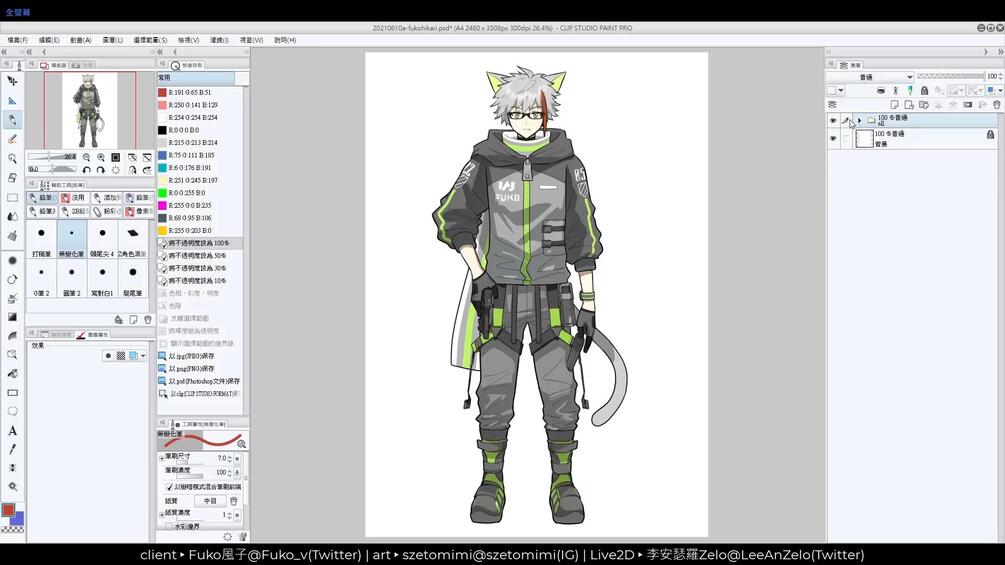The height and width of the screenshot is (565, 1005).
Task: Toggle watercolor border checkbox in tool property
Action: coord(169,526)
